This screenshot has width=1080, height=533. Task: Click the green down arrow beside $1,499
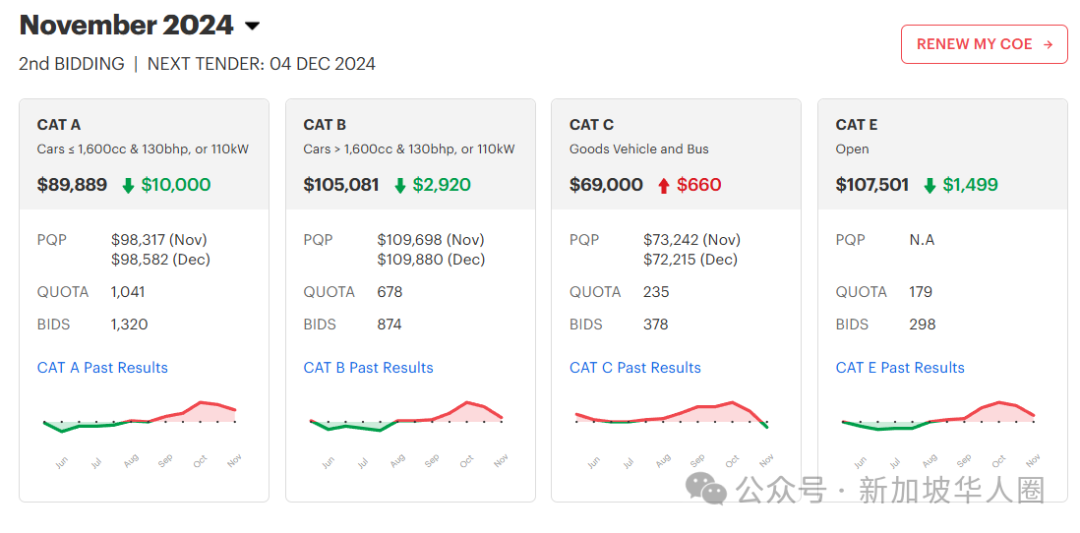pyautogui.click(x=929, y=185)
